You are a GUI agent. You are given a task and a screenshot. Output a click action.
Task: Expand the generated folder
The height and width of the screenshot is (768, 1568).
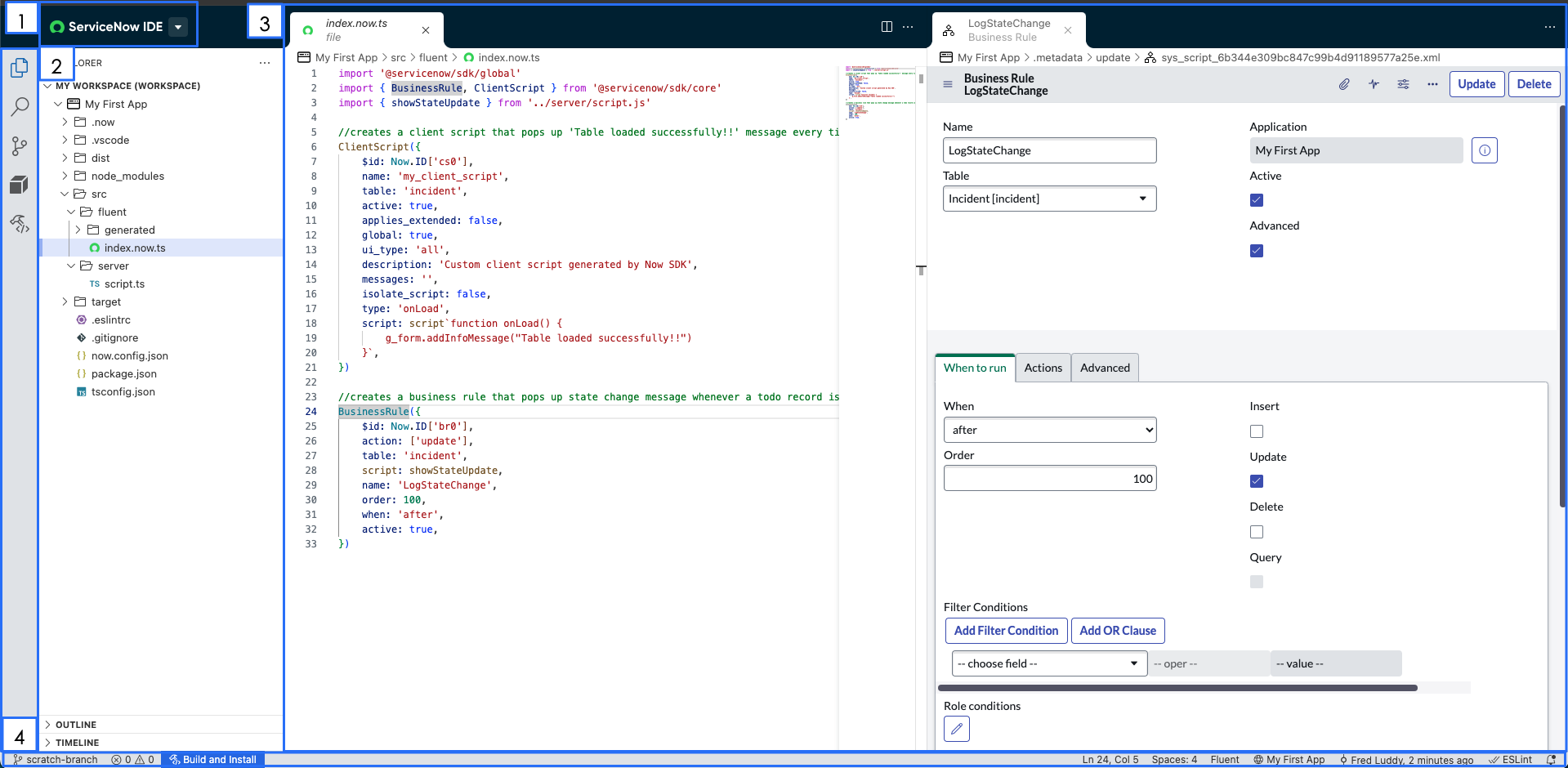pyautogui.click(x=78, y=230)
